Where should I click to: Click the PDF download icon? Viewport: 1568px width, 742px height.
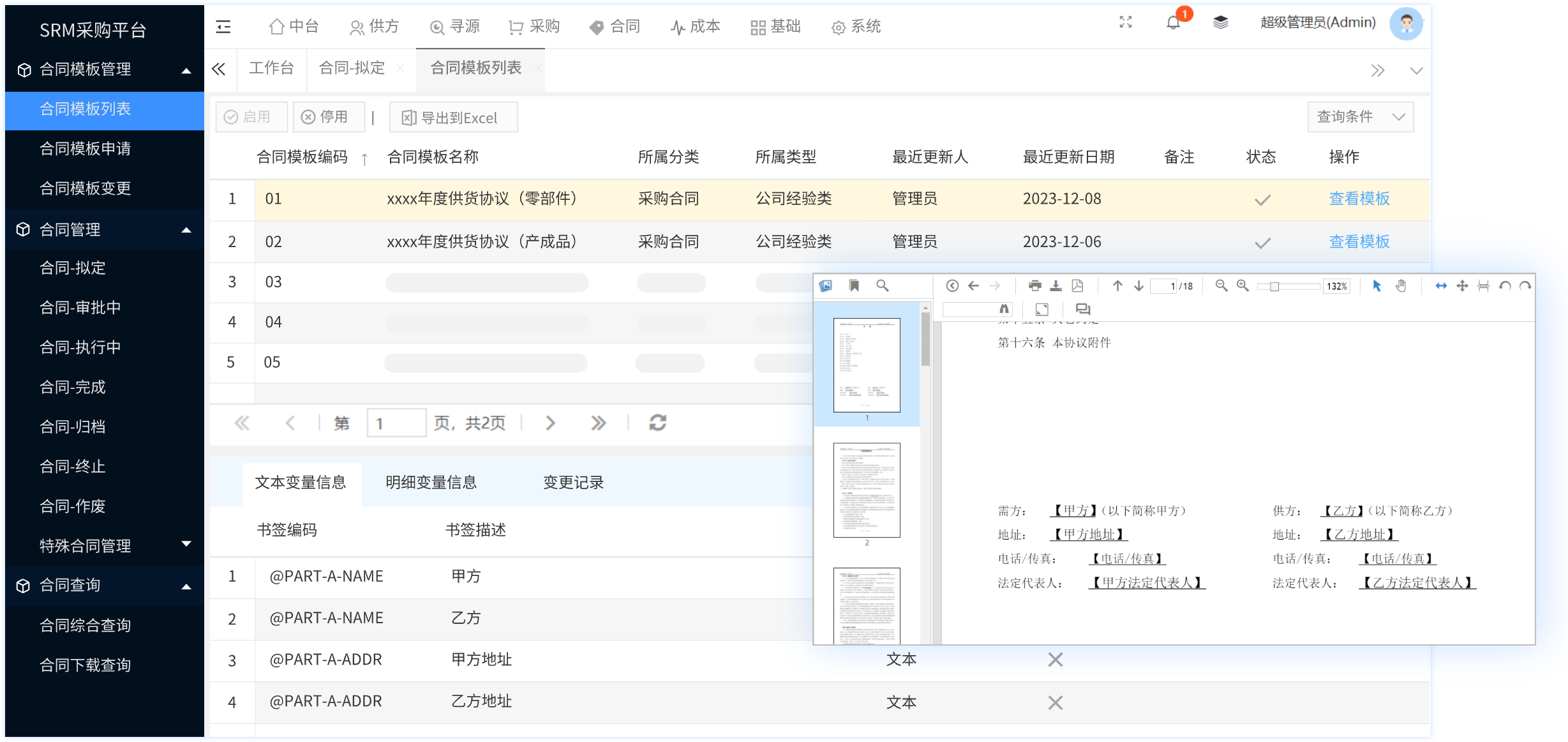[x=1056, y=286]
